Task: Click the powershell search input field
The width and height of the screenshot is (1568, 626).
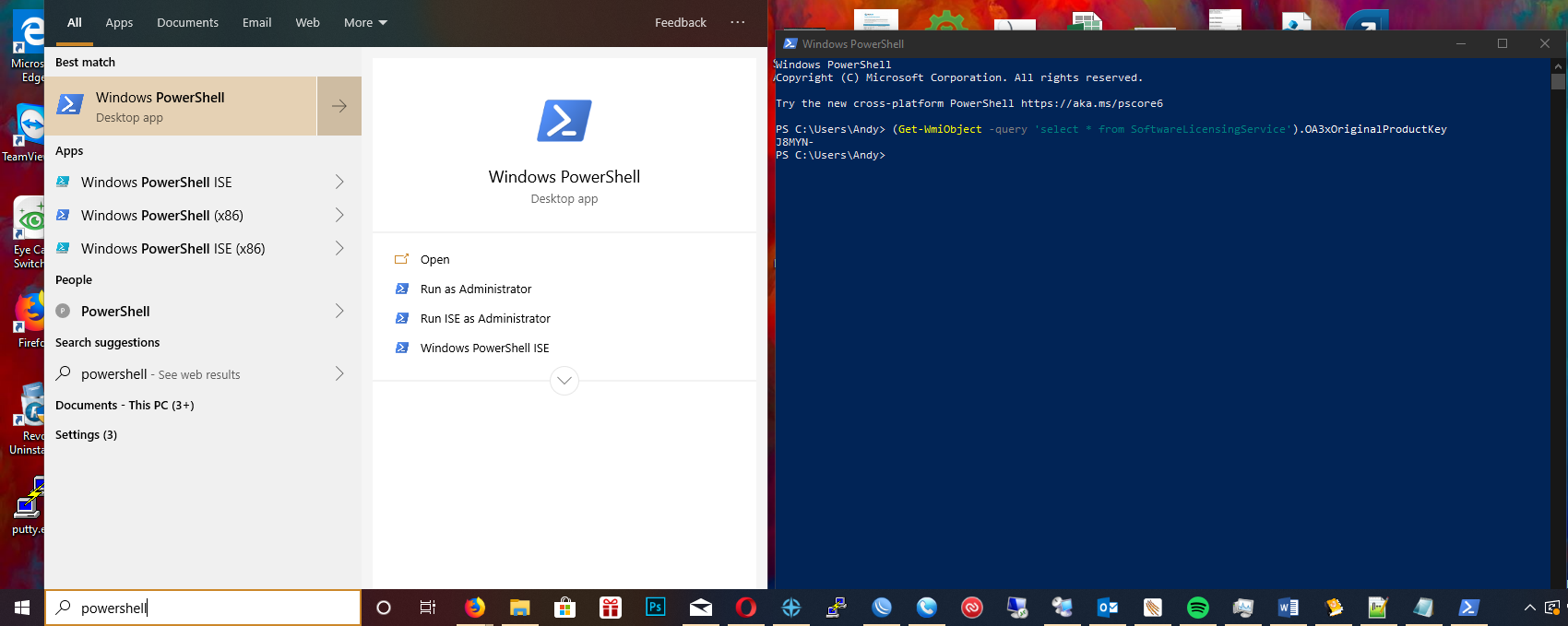Action: pos(203,608)
